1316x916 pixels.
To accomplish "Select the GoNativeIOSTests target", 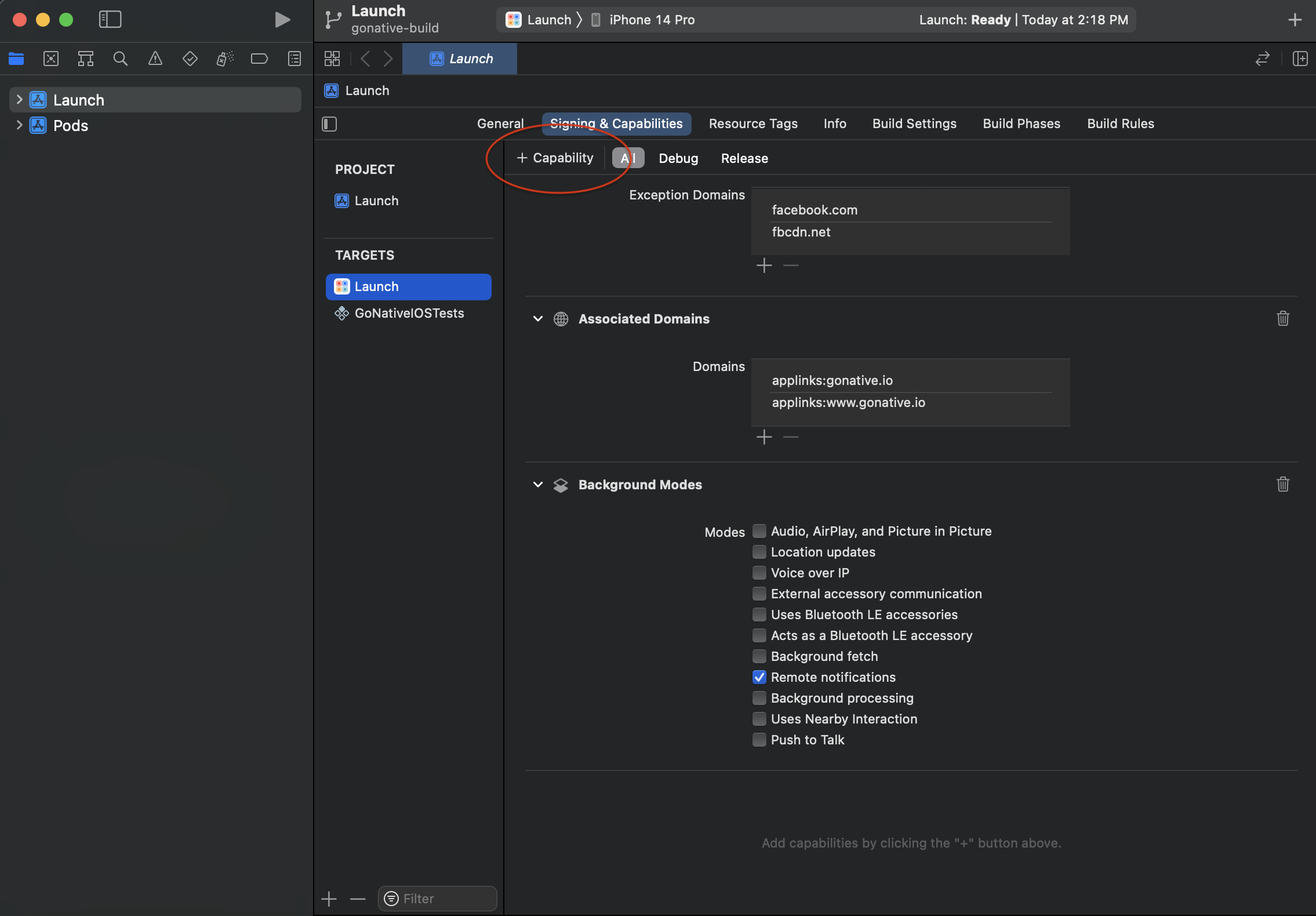I will (x=409, y=313).
